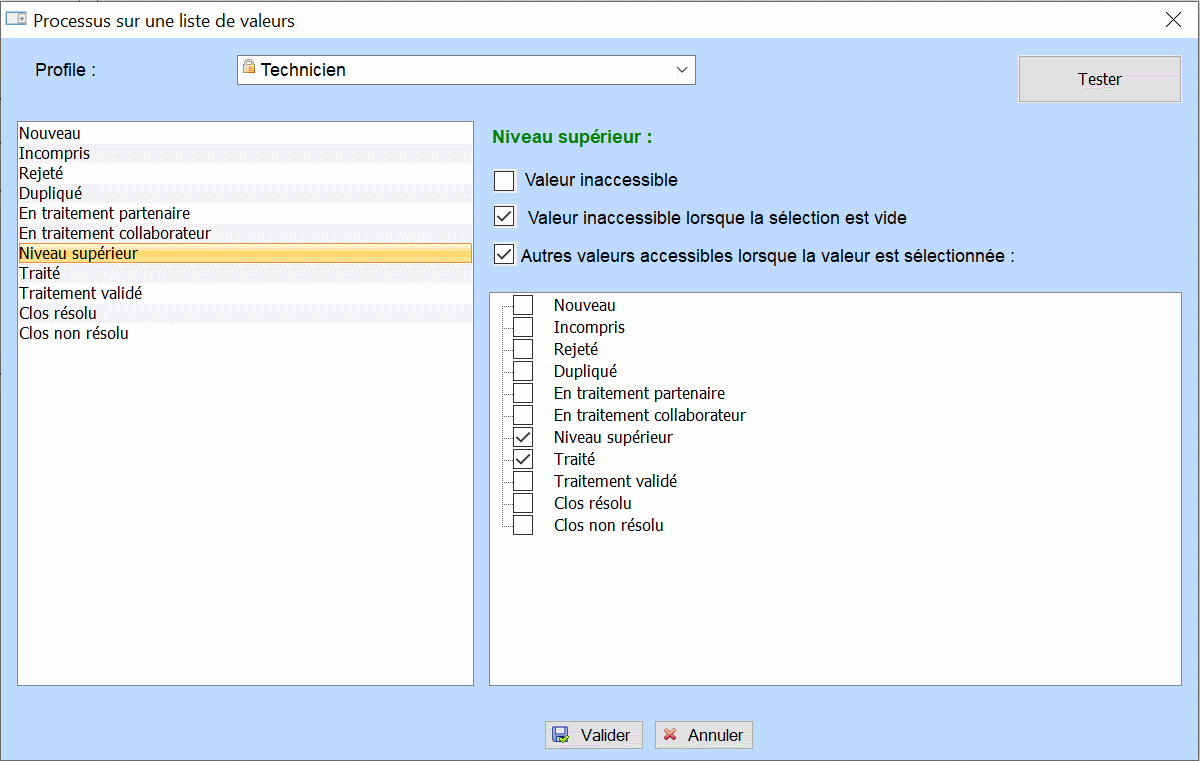Click the window icon in the title bar
Screen dimensions: 1200x761
click(x=16, y=19)
